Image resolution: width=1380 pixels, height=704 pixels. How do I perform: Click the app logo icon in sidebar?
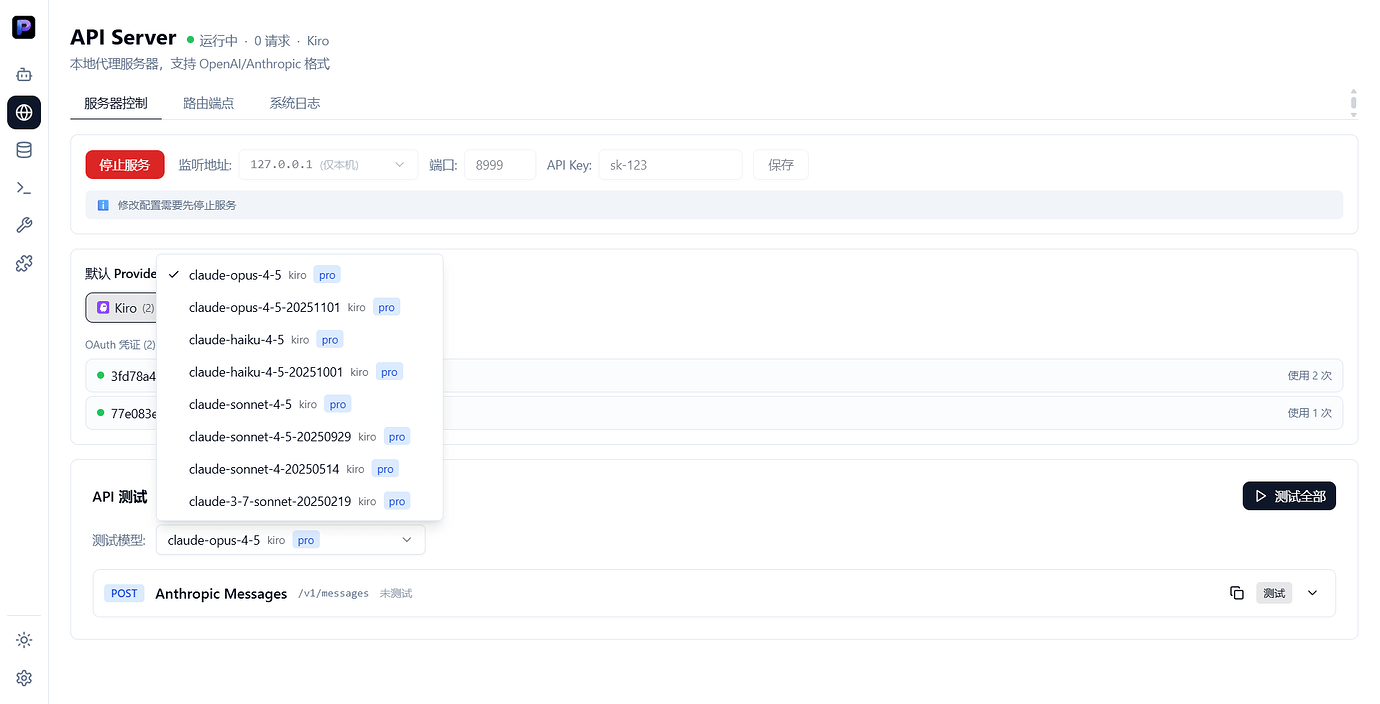[x=24, y=28]
